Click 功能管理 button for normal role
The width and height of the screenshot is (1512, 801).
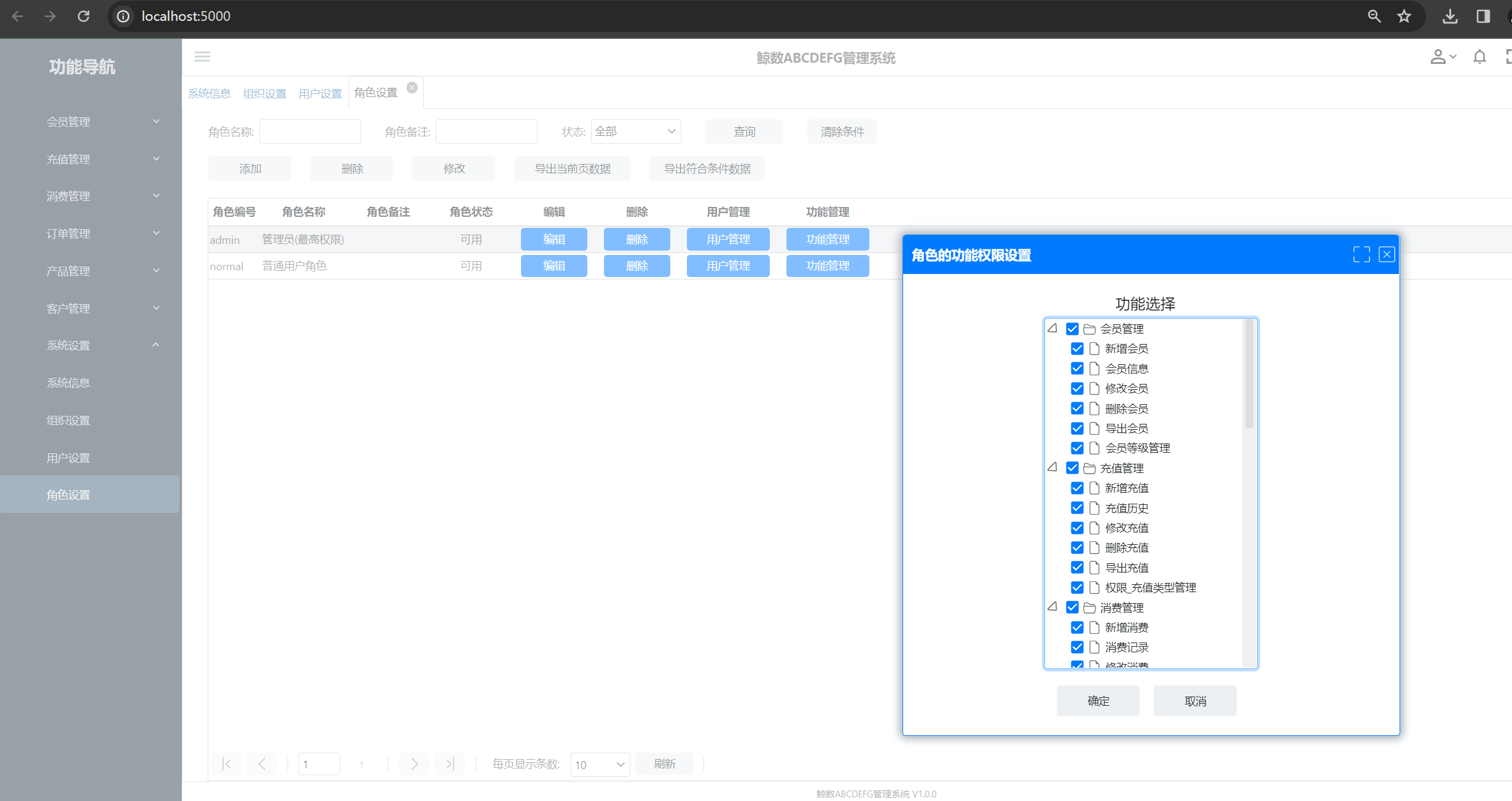click(827, 266)
